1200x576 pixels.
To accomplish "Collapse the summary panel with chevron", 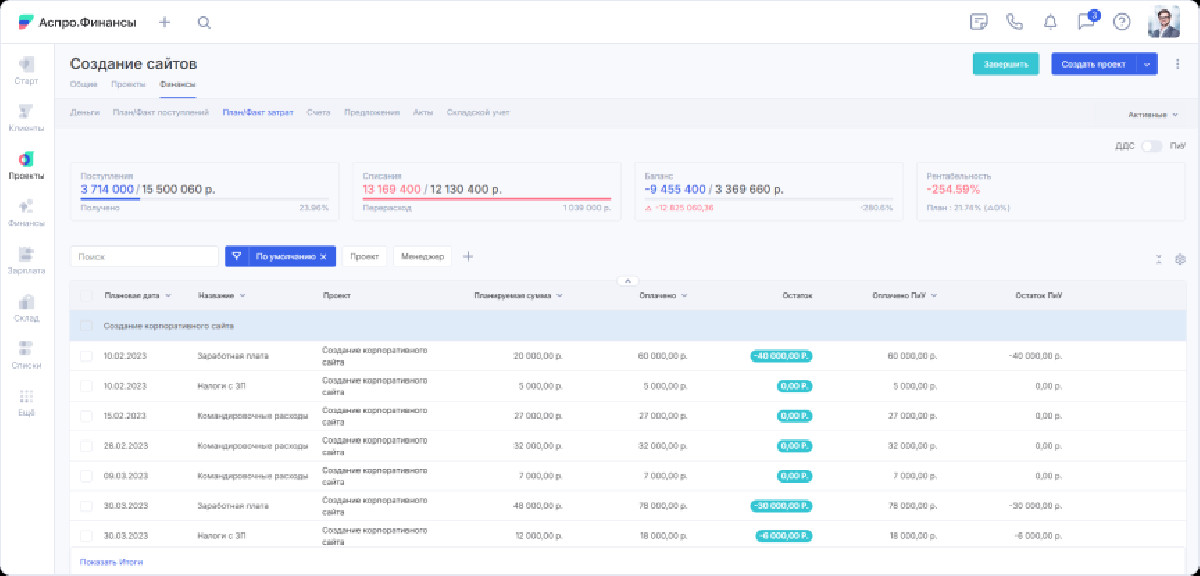I will pos(629,281).
